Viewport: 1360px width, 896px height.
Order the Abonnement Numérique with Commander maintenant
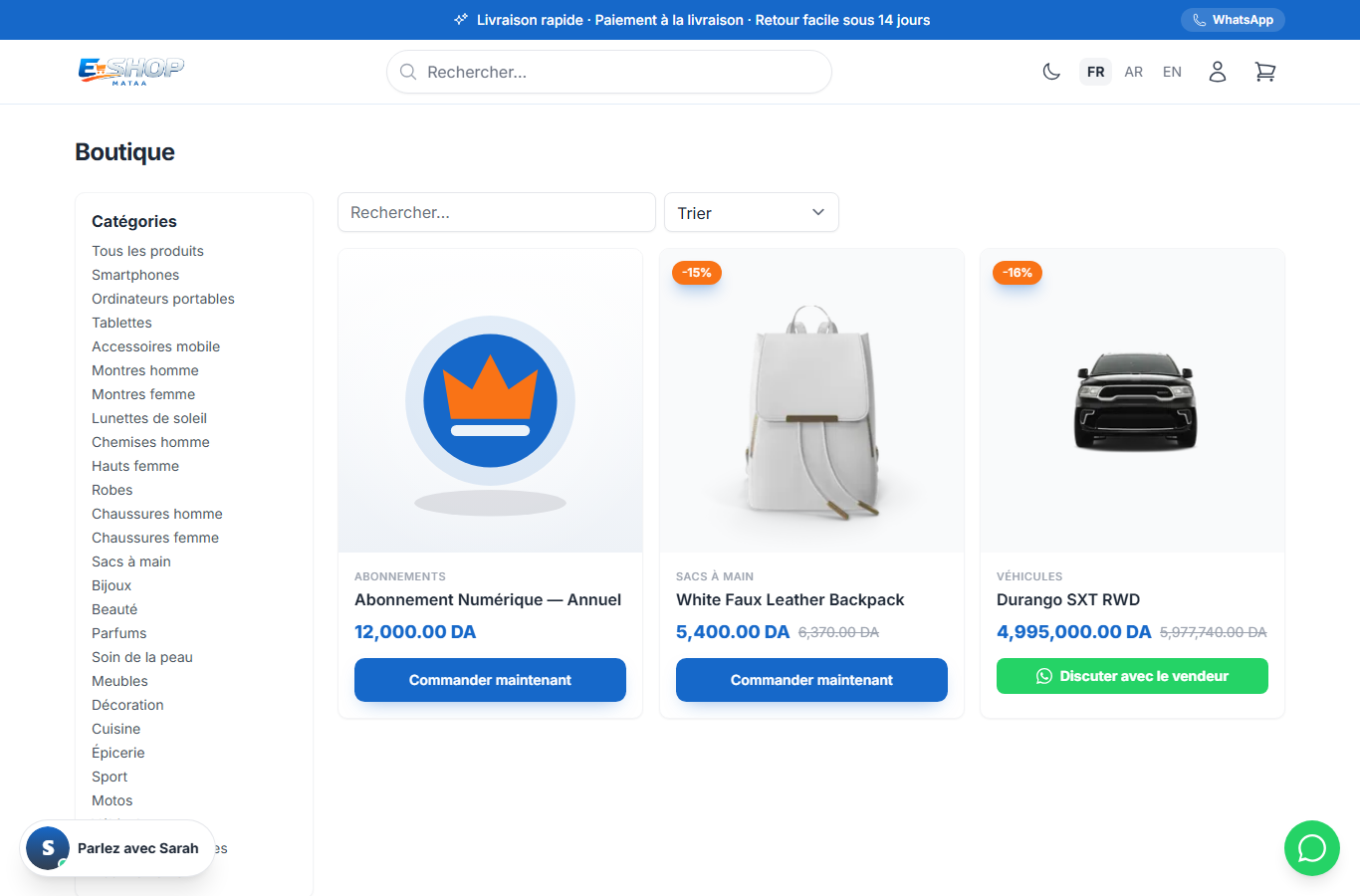(490, 680)
